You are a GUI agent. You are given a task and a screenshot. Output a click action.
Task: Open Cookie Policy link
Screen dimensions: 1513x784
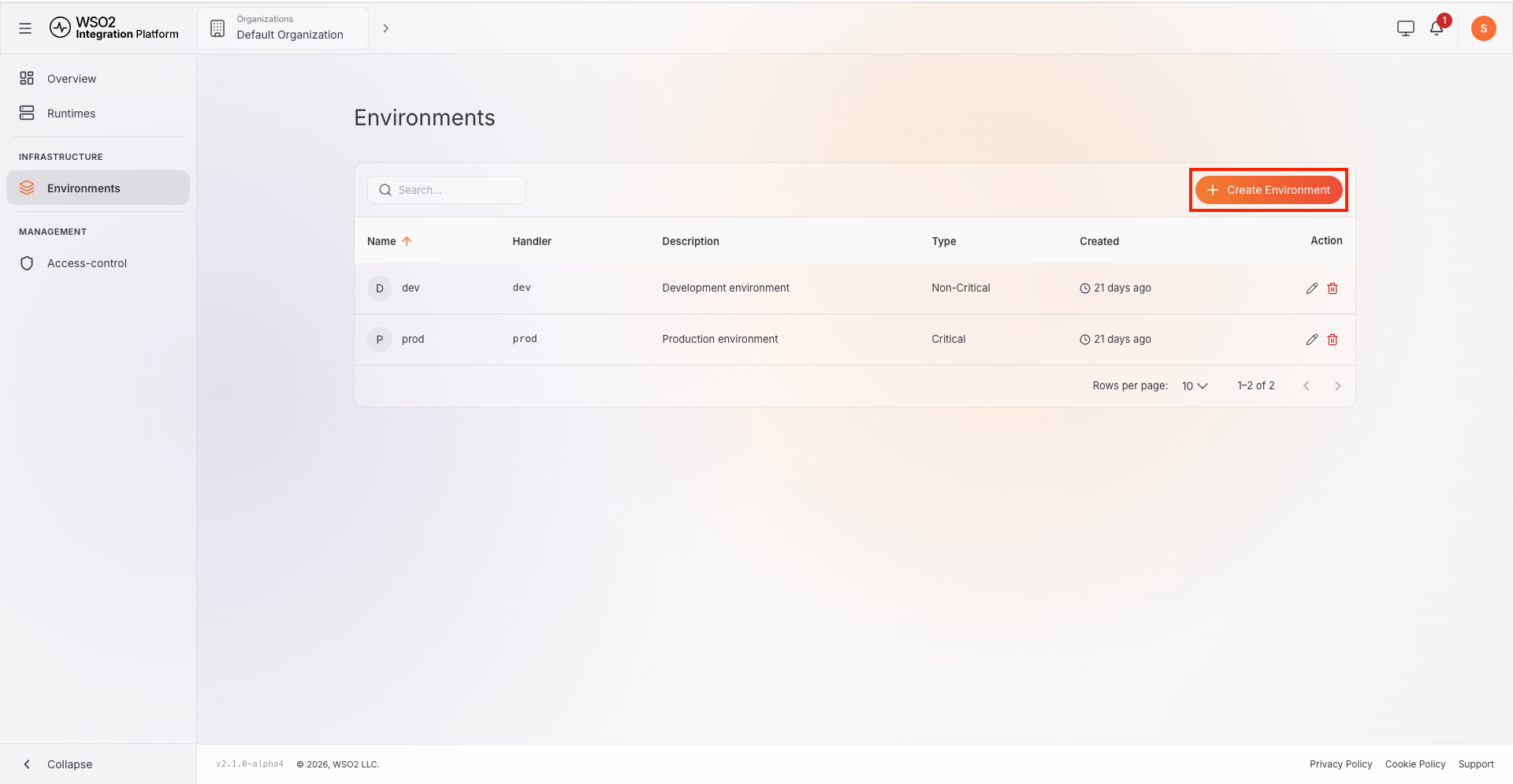[1415, 764]
